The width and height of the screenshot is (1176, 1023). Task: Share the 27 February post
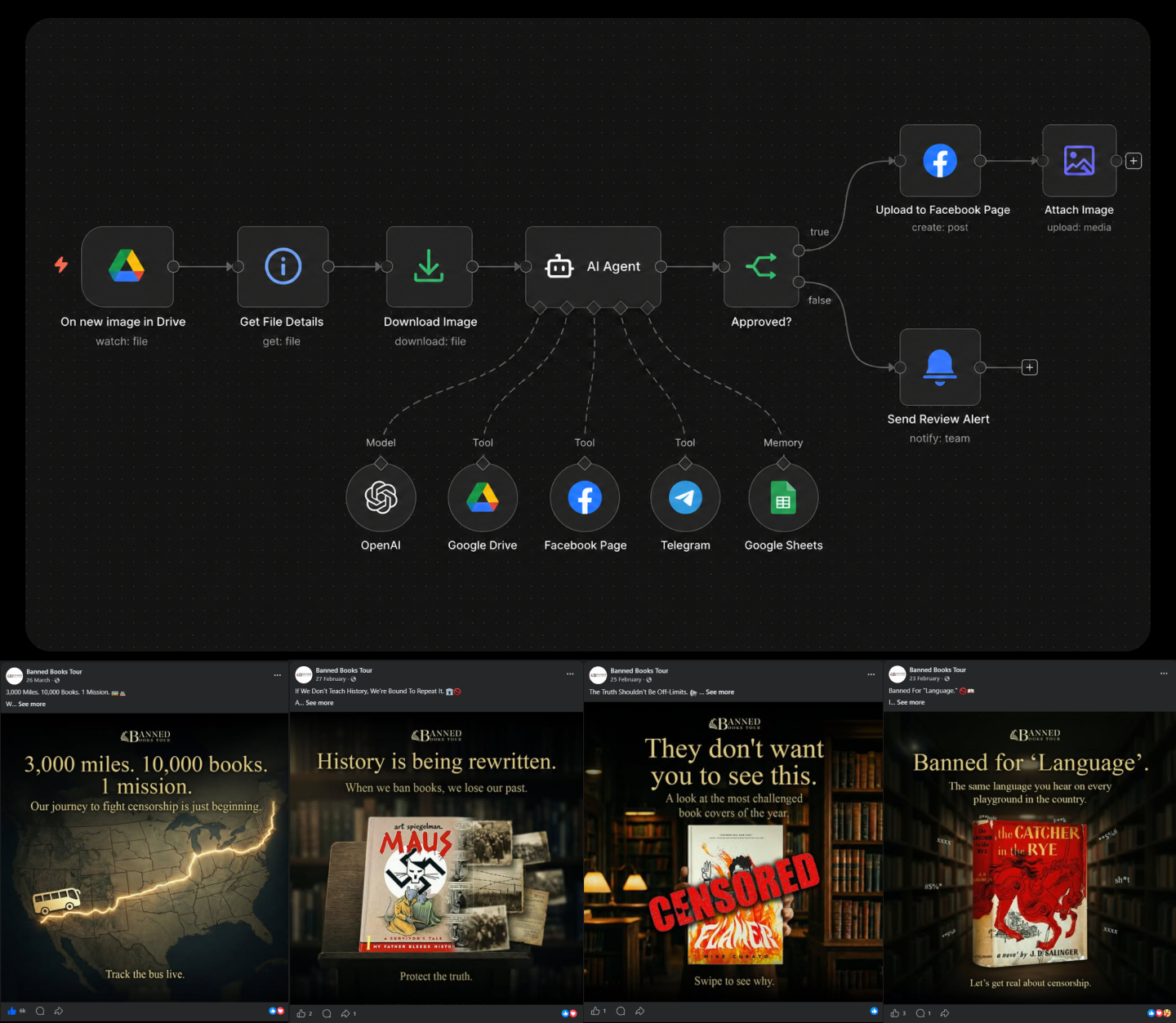(x=345, y=1013)
